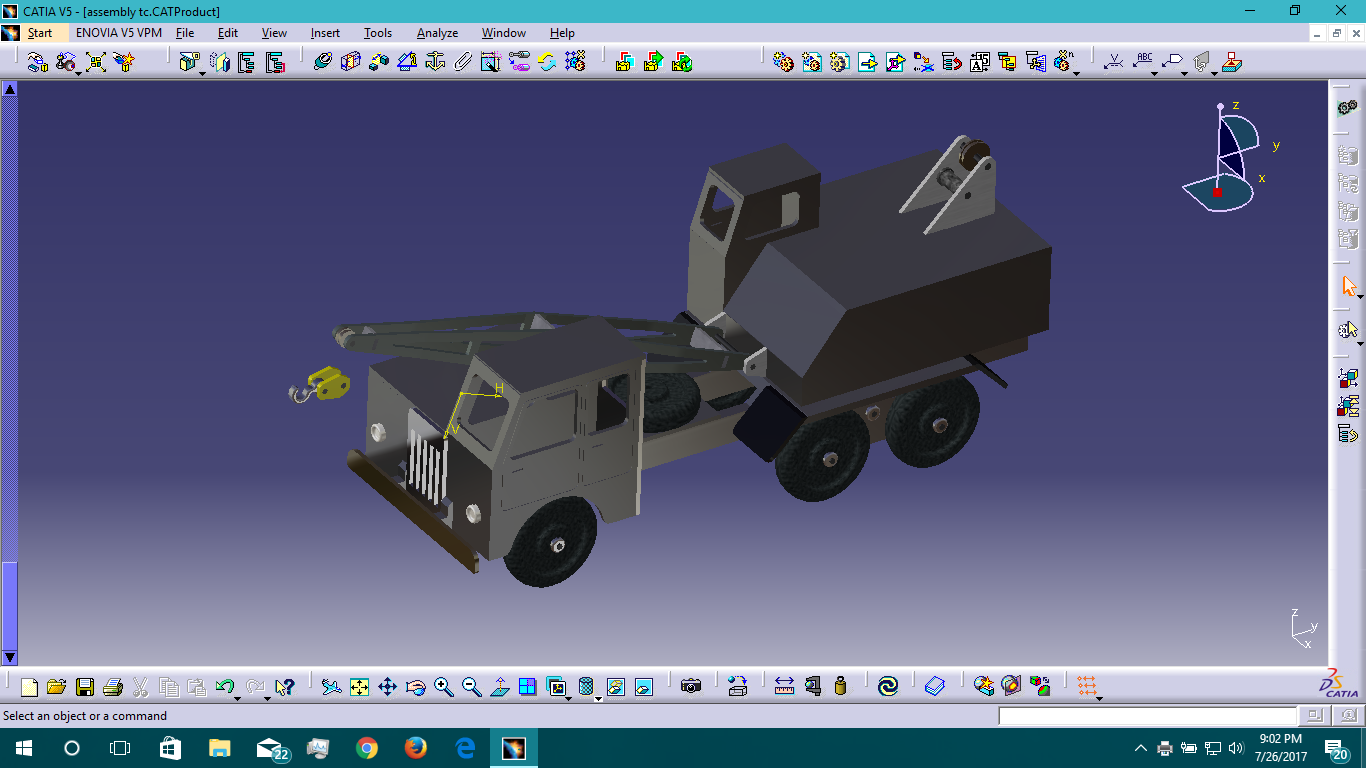Click the Snap tool icon
Image resolution: width=1366 pixels, height=768 pixels.
tap(66, 62)
